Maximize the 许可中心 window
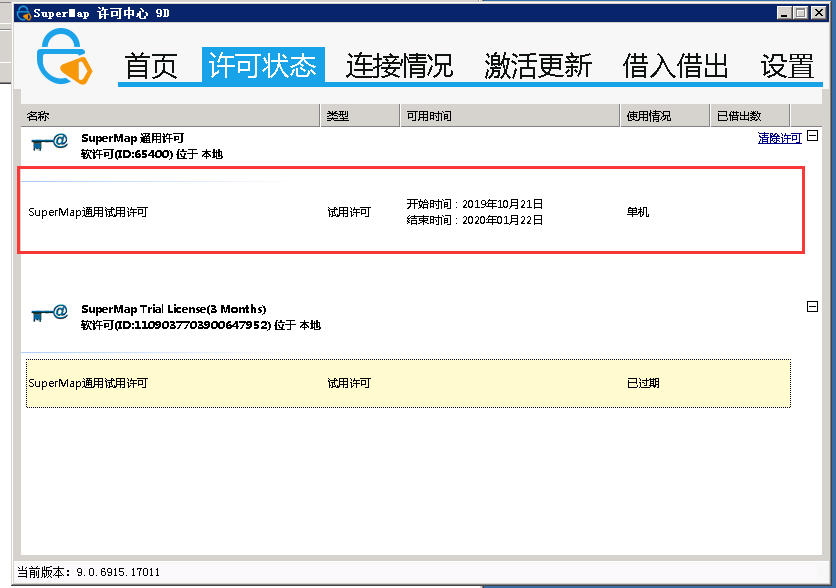 tap(800, 13)
